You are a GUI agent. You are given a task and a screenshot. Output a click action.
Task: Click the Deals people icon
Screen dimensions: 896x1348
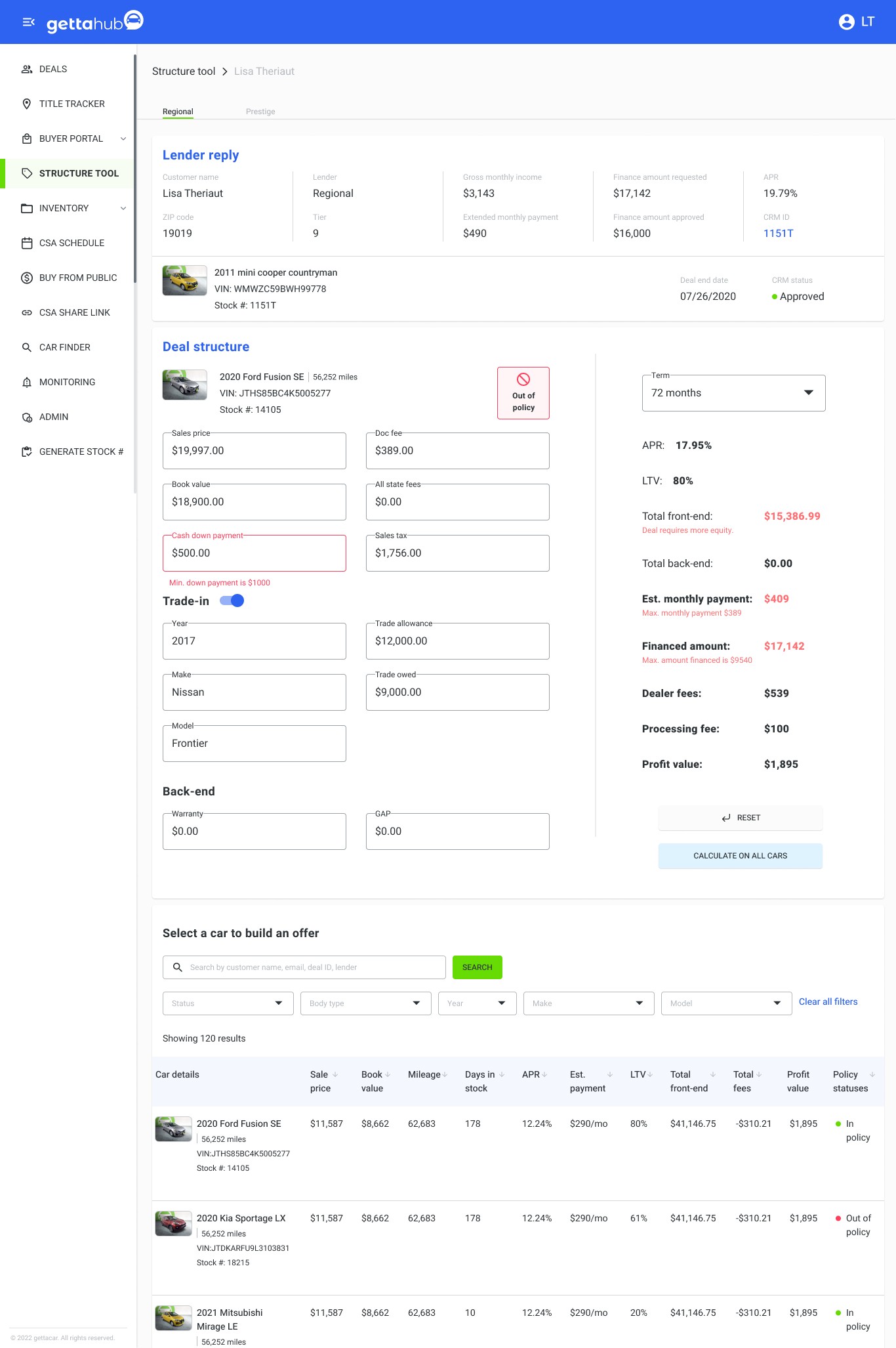(27, 69)
